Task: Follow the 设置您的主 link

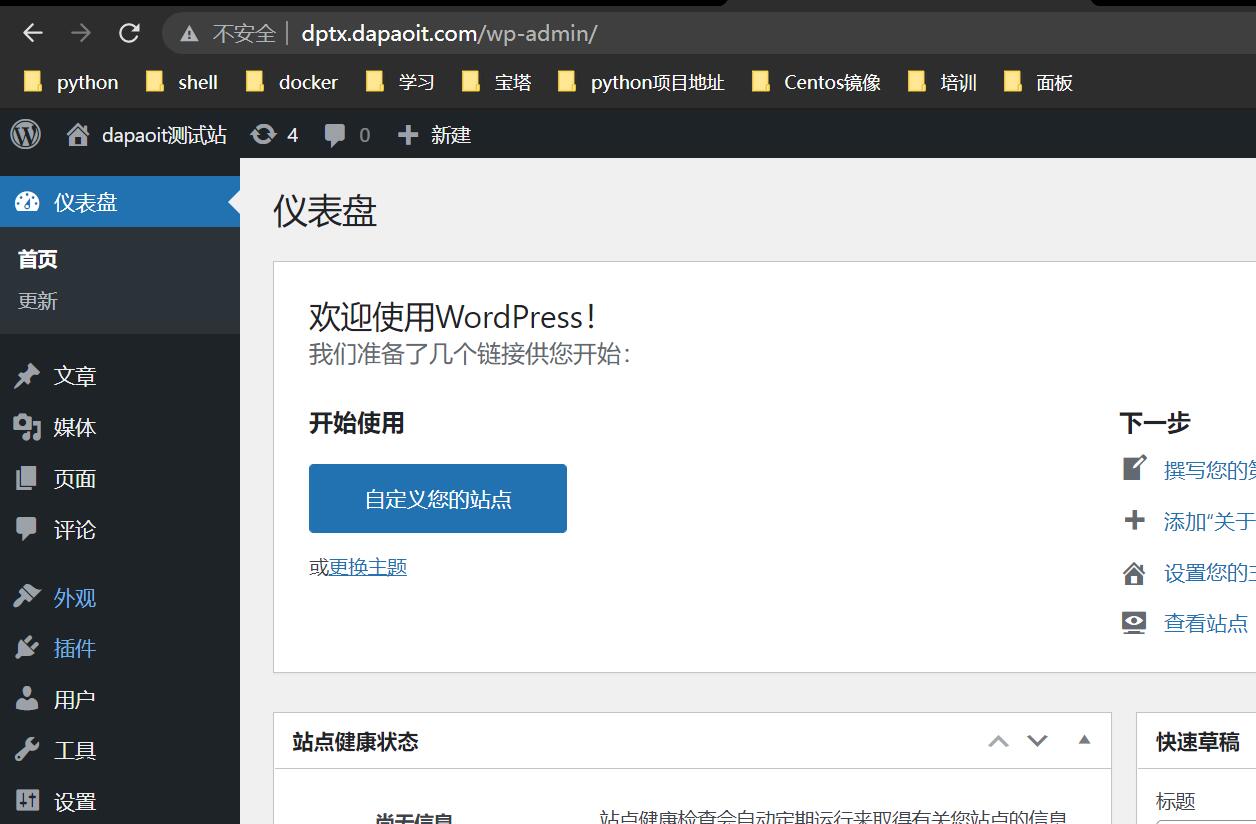Action: click(1210, 572)
